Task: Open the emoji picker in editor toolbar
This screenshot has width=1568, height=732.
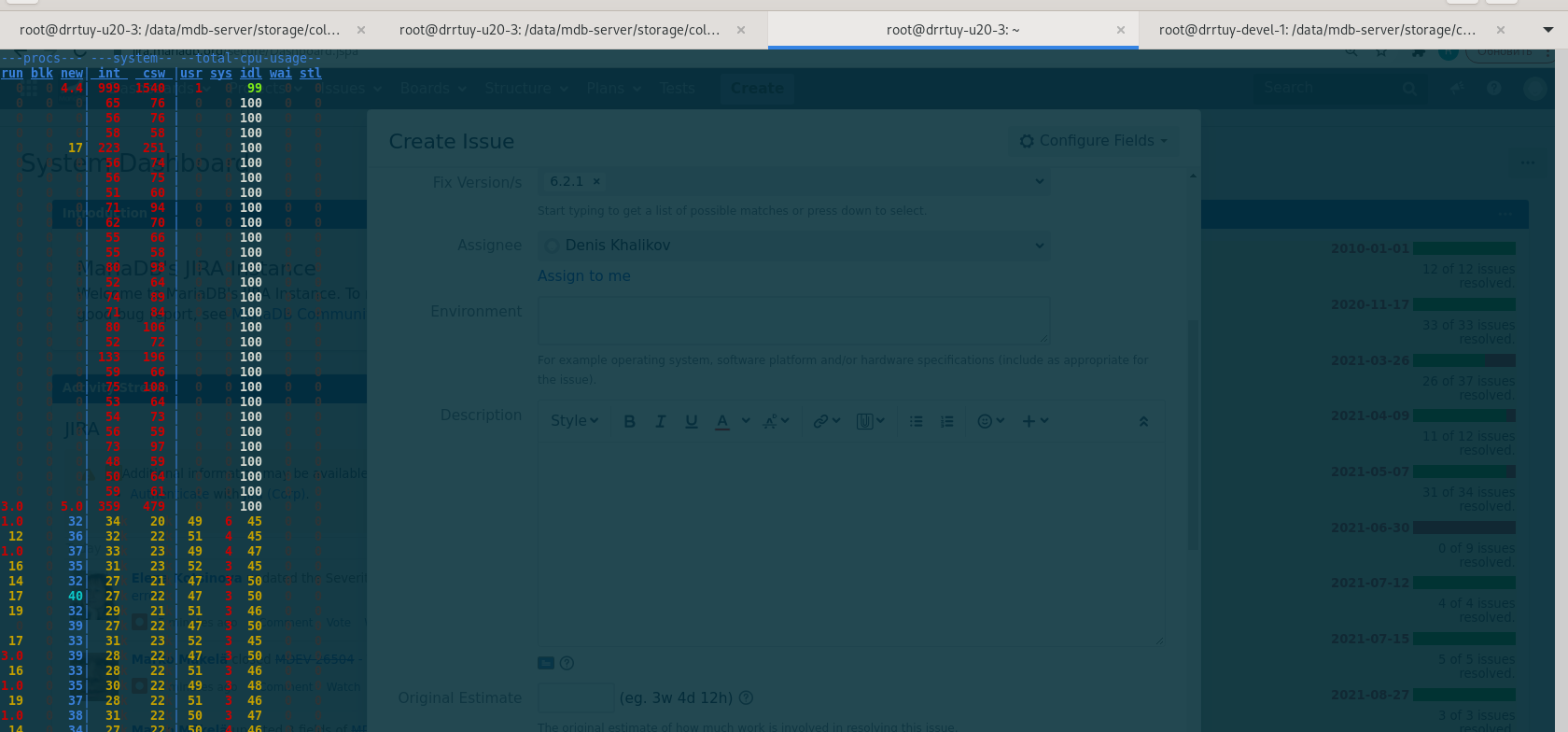Action: pos(989,422)
